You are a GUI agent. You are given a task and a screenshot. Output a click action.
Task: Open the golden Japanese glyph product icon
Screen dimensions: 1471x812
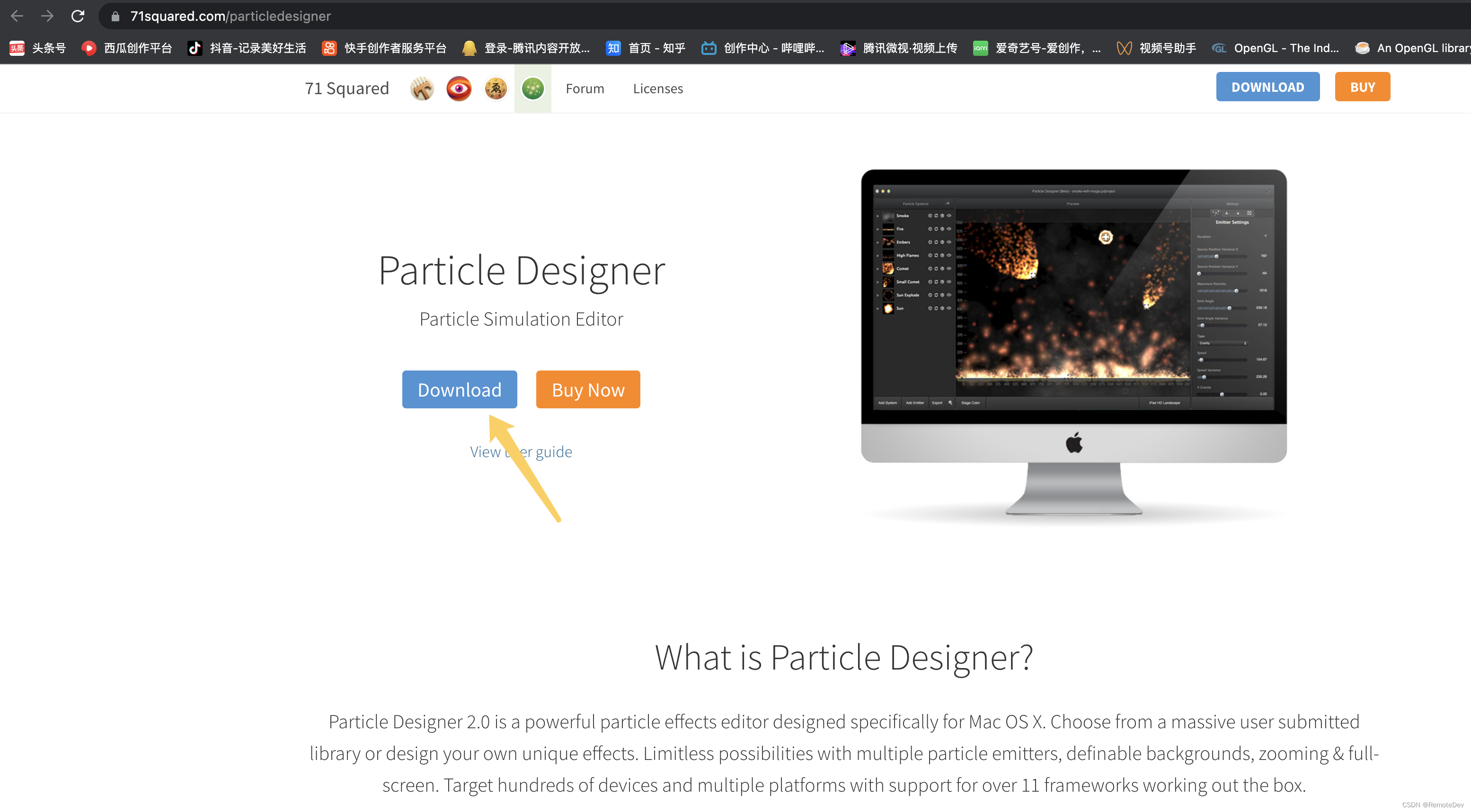point(496,88)
